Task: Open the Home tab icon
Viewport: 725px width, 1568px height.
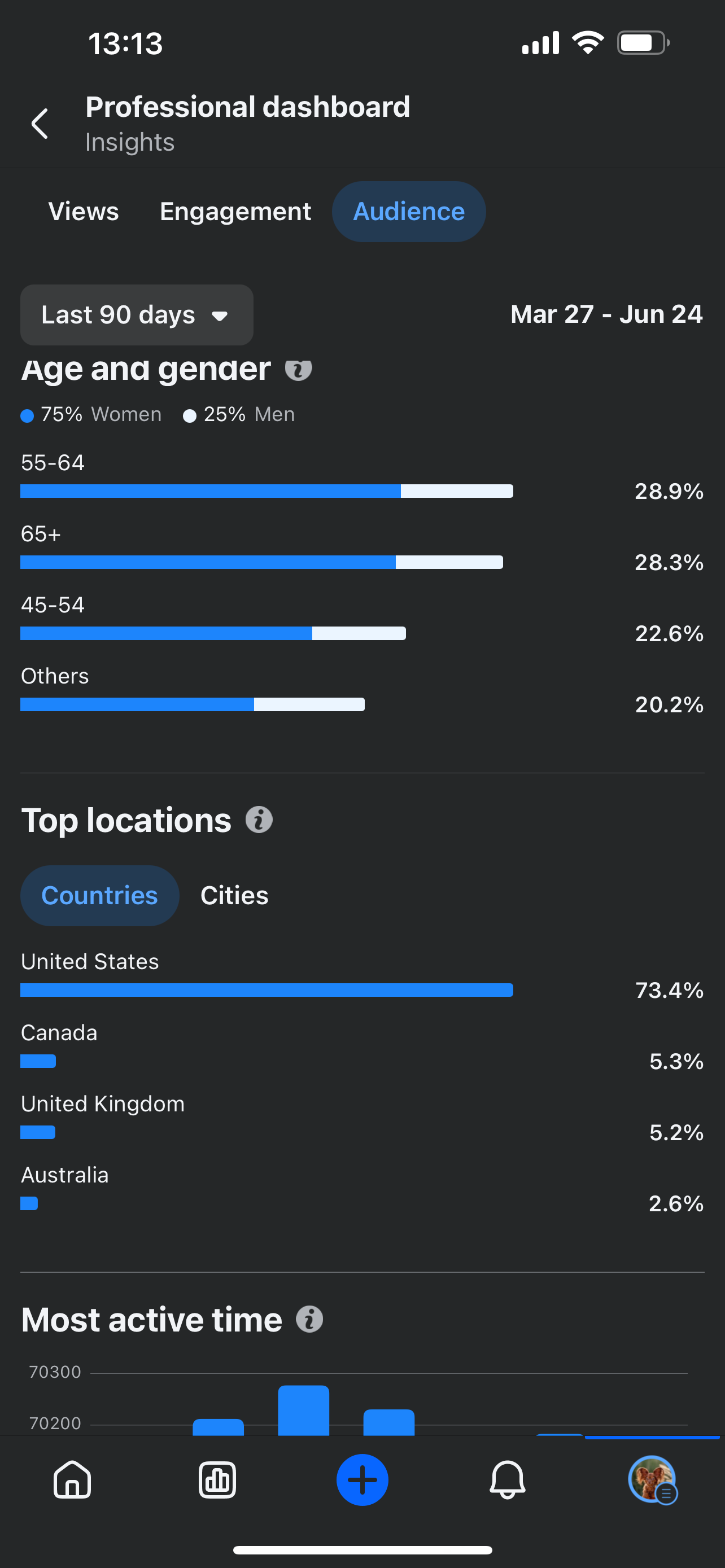Action: [x=72, y=1479]
